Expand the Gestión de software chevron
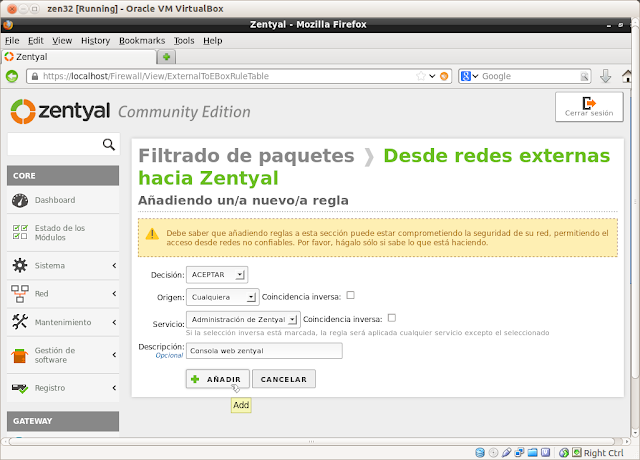The image size is (640, 460). [x=114, y=355]
